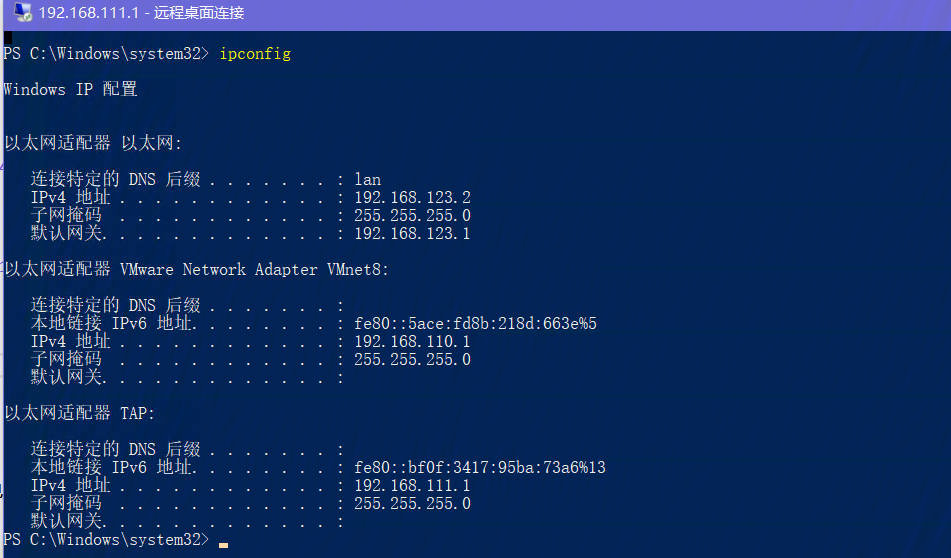Click the TAP adapter subnet mask value
The image size is (951, 558).
coord(412,503)
